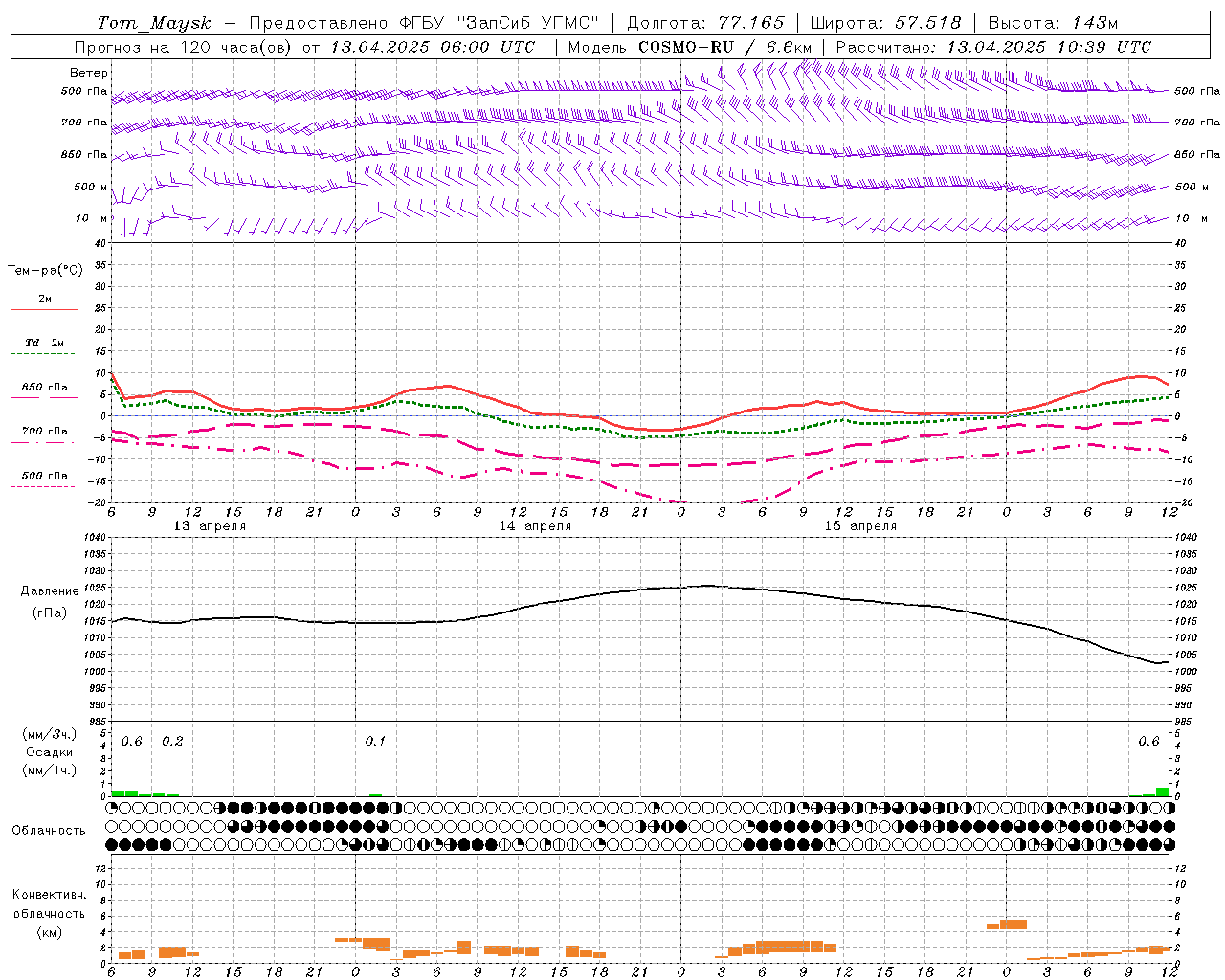Viewport: 1225px width, 980px height.
Task: Click the "(мм/1ч.)" units label
Action: (x=49, y=770)
